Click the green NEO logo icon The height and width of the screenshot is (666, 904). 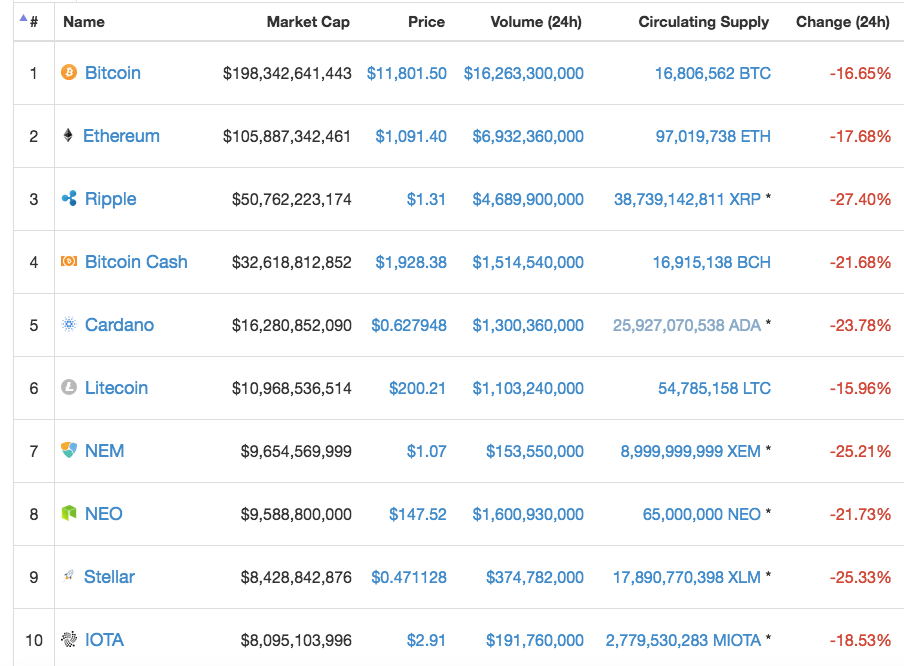click(69, 514)
